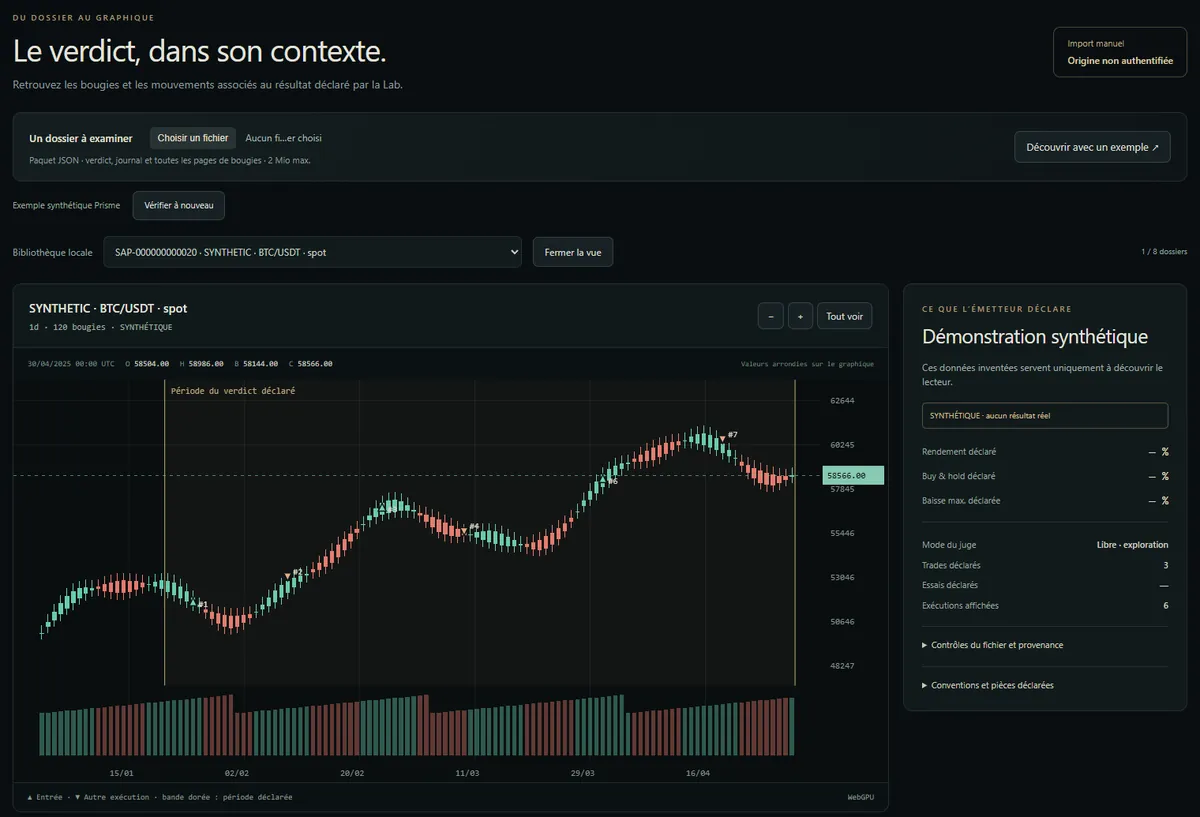Click the SYNTHETIC · BTC/USDT · spot chart title

[108, 309]
